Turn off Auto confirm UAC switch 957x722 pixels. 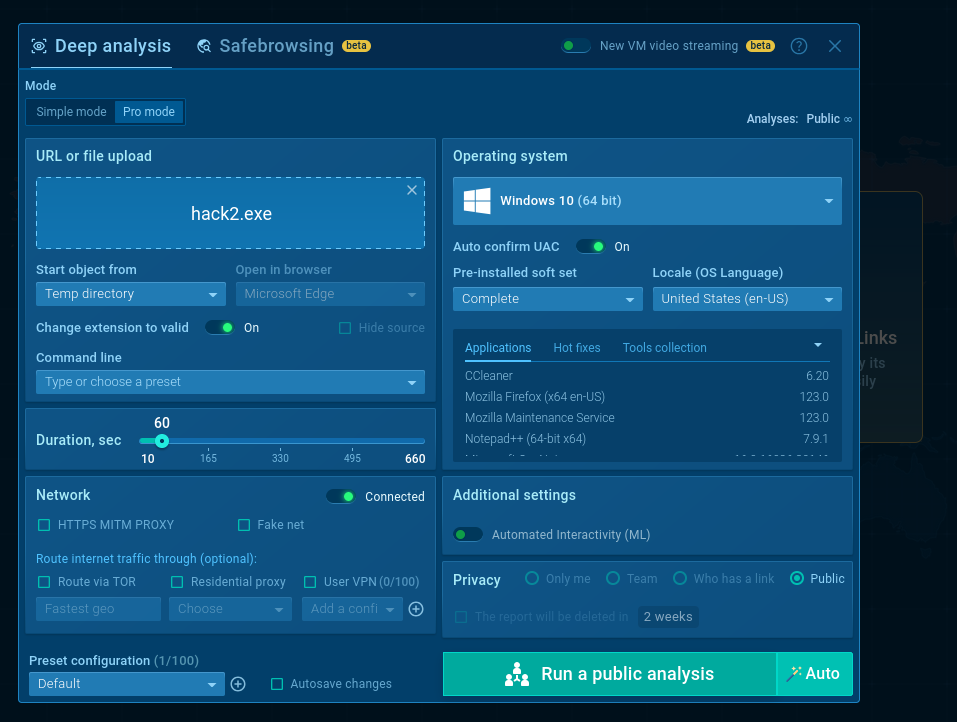[590, 247]
